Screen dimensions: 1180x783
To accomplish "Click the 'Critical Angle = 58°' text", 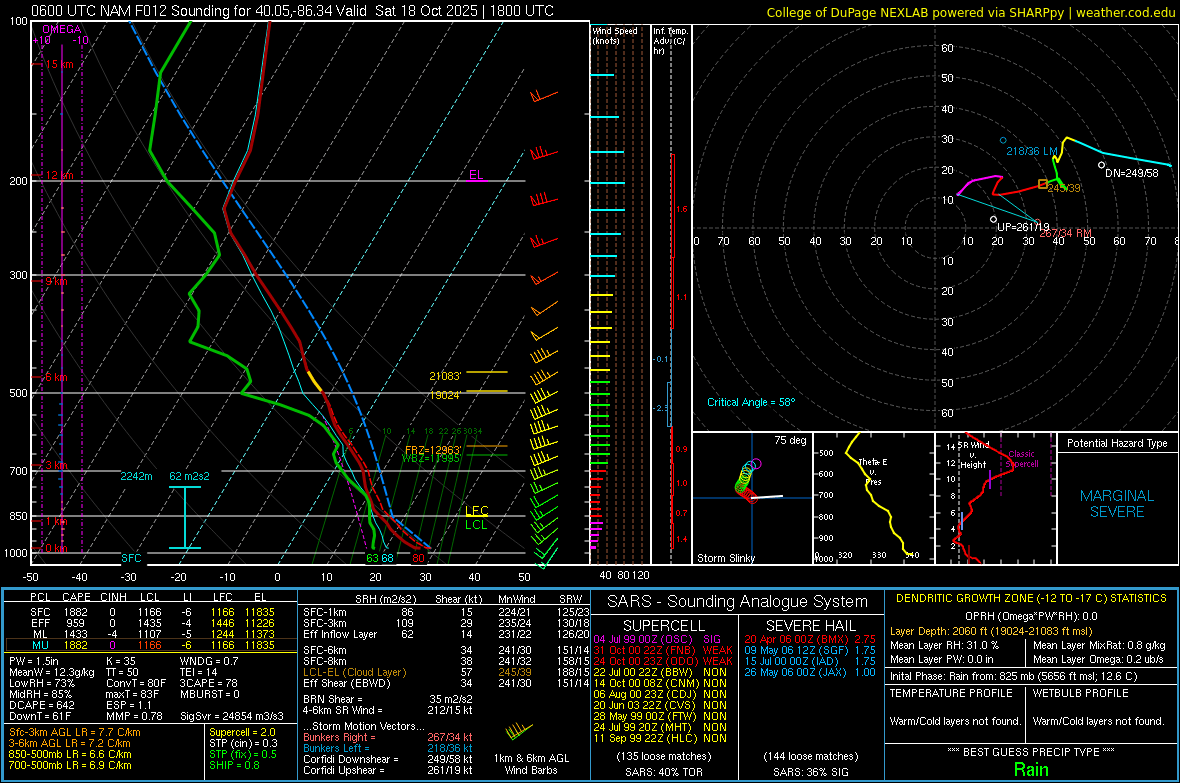I will (751, 402).
